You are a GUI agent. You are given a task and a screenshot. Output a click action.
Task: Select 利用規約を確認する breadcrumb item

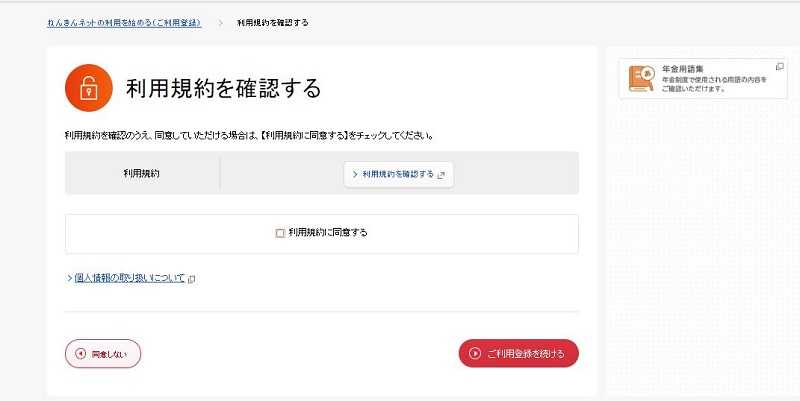click(x=273, y=22)
